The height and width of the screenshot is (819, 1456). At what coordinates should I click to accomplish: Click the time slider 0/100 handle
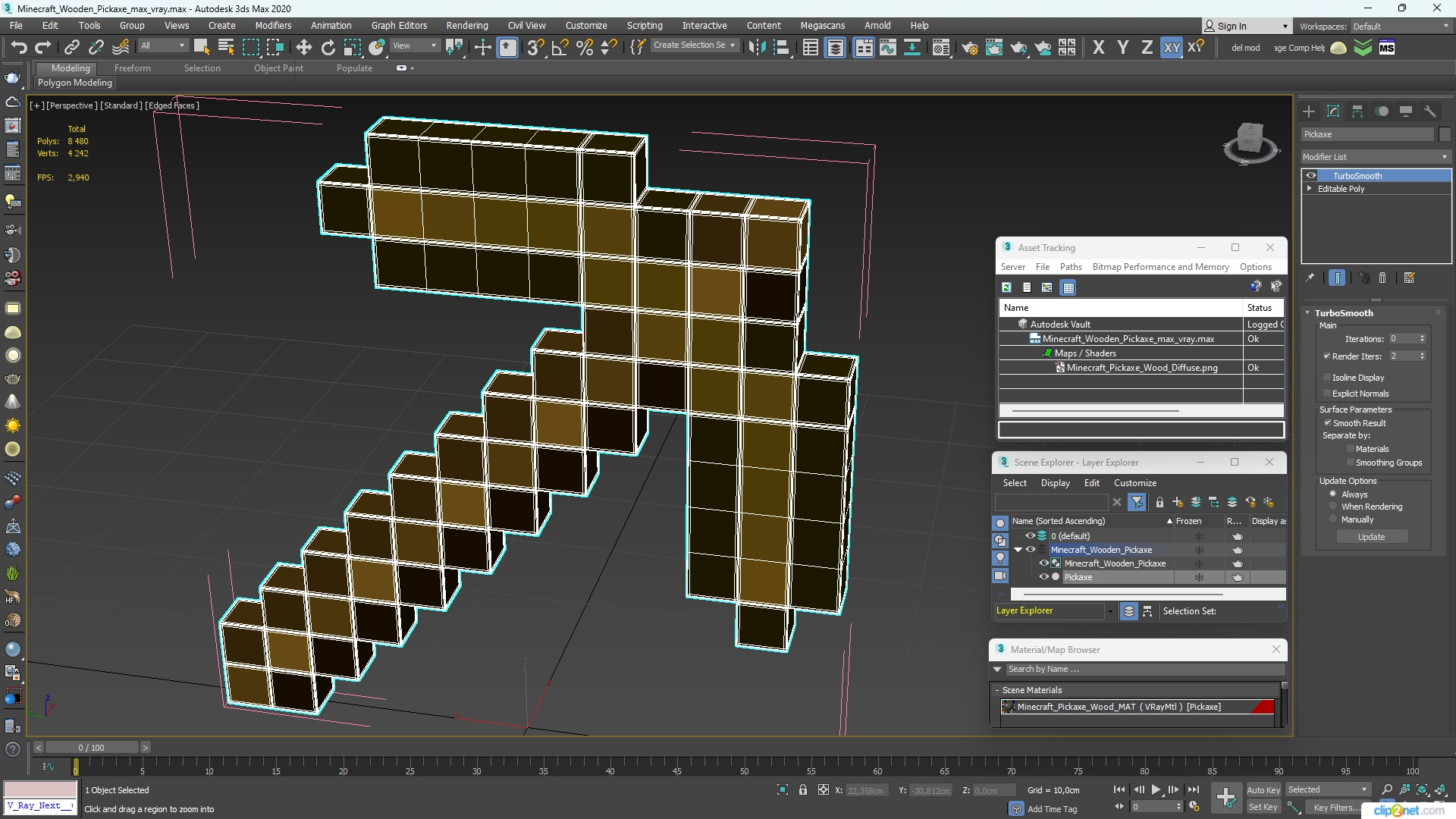click(90, 748)
